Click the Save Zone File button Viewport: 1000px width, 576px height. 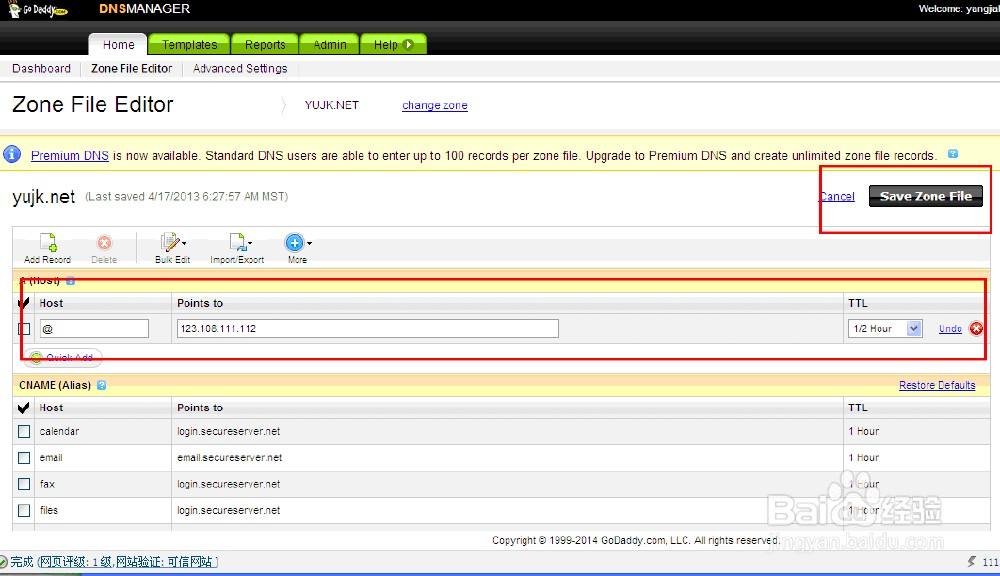click(925, 196)
